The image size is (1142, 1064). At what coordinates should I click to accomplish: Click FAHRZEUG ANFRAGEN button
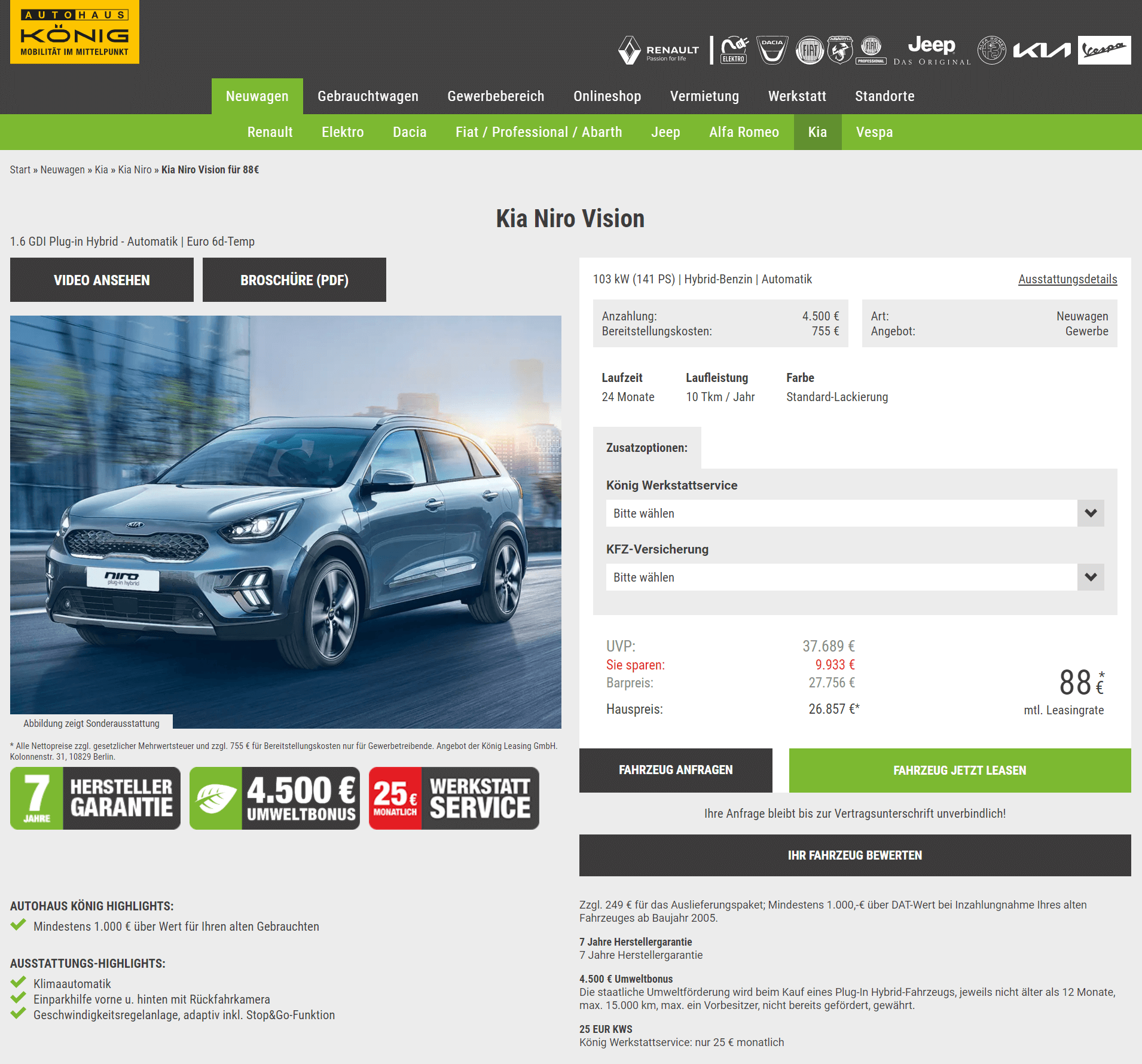676,771
